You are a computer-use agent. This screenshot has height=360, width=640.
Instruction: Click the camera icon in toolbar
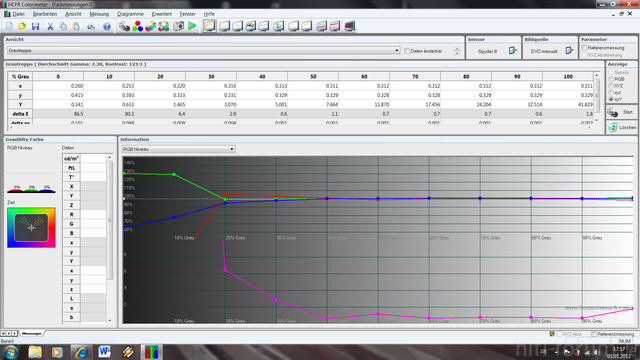coord(179,26)
